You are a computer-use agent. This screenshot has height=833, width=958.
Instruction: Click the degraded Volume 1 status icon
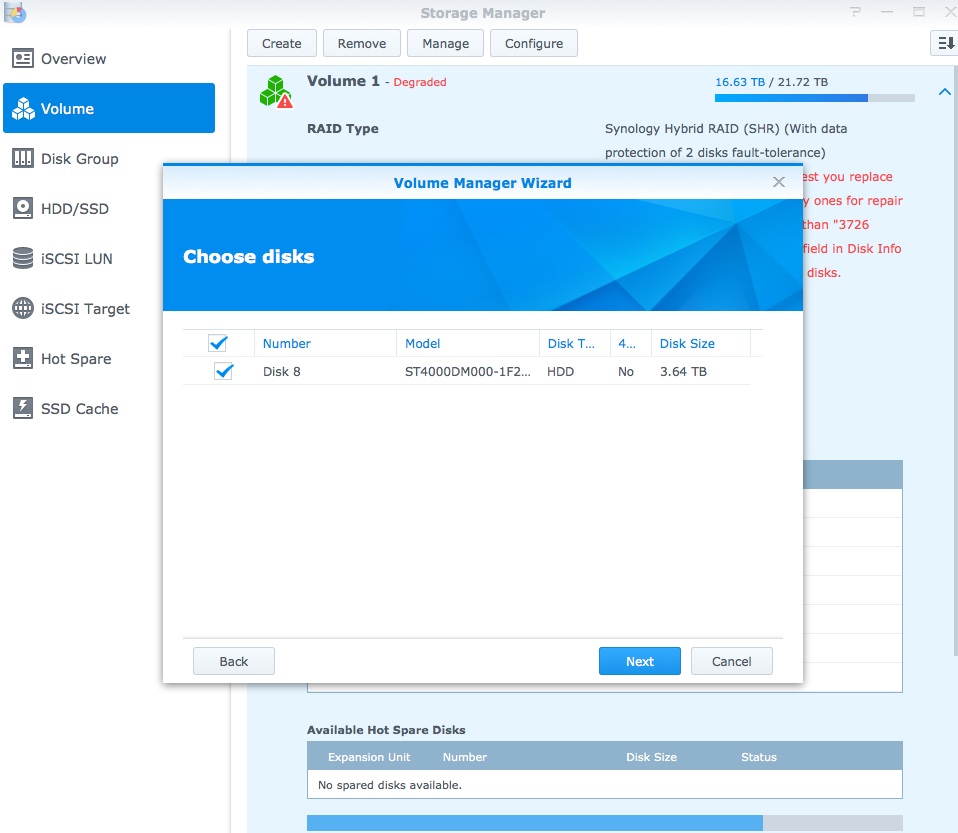[x=276, y=92]
